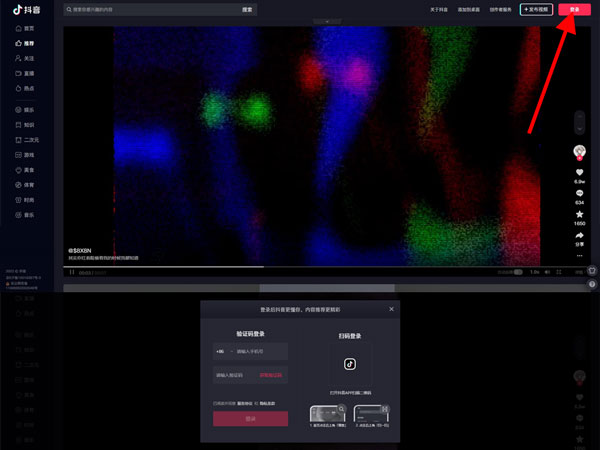Open the three-dots more options icon
600x450 pixels.
579,255
